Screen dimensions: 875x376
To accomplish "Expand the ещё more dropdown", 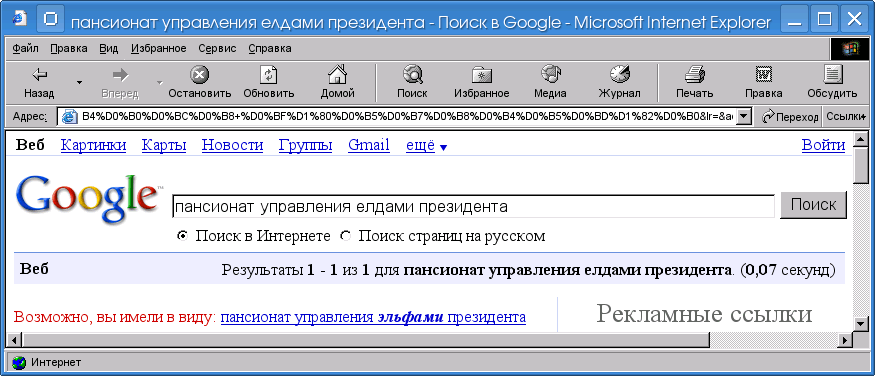I will pyautogui.click(x=426, y=146).
